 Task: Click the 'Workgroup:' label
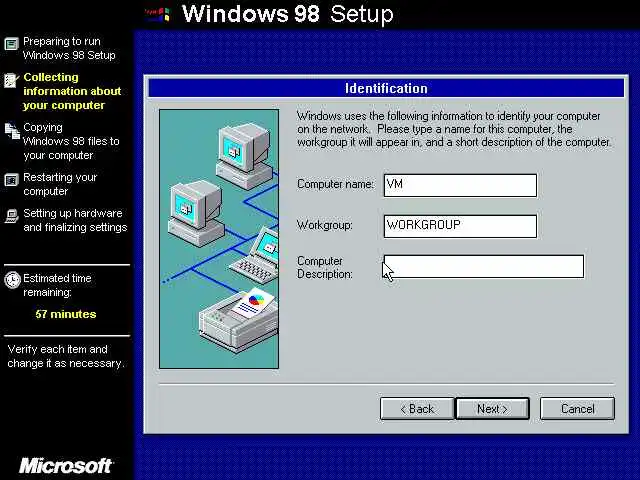click(x=324, y=225)
